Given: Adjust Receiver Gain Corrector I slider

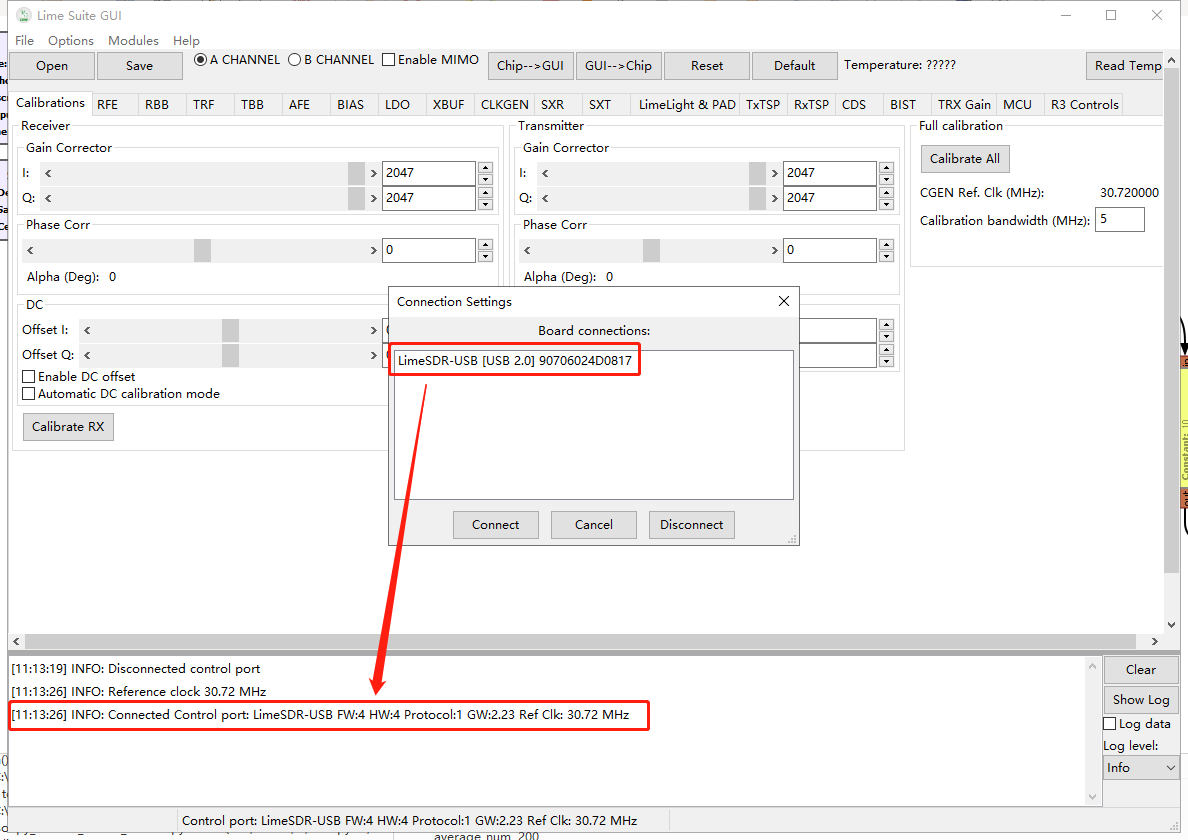Looking at the screenshot, I should [x=210, y=173].
